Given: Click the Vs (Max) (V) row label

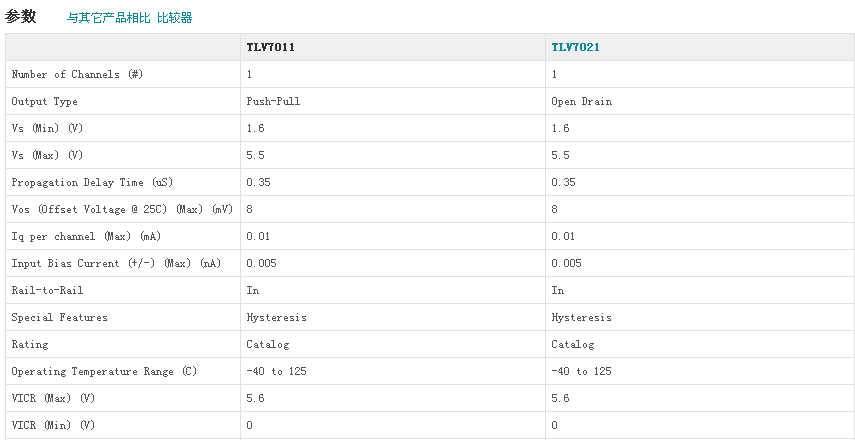Looking at the screenshot, I should (47, 155).
